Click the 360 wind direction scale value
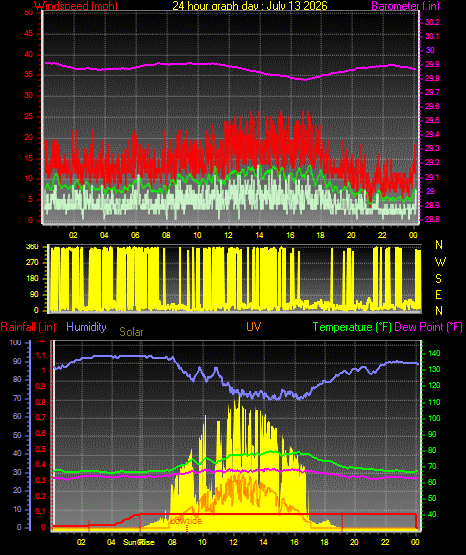The height and width of the screenshot is (555, 466). click(32, 247)
